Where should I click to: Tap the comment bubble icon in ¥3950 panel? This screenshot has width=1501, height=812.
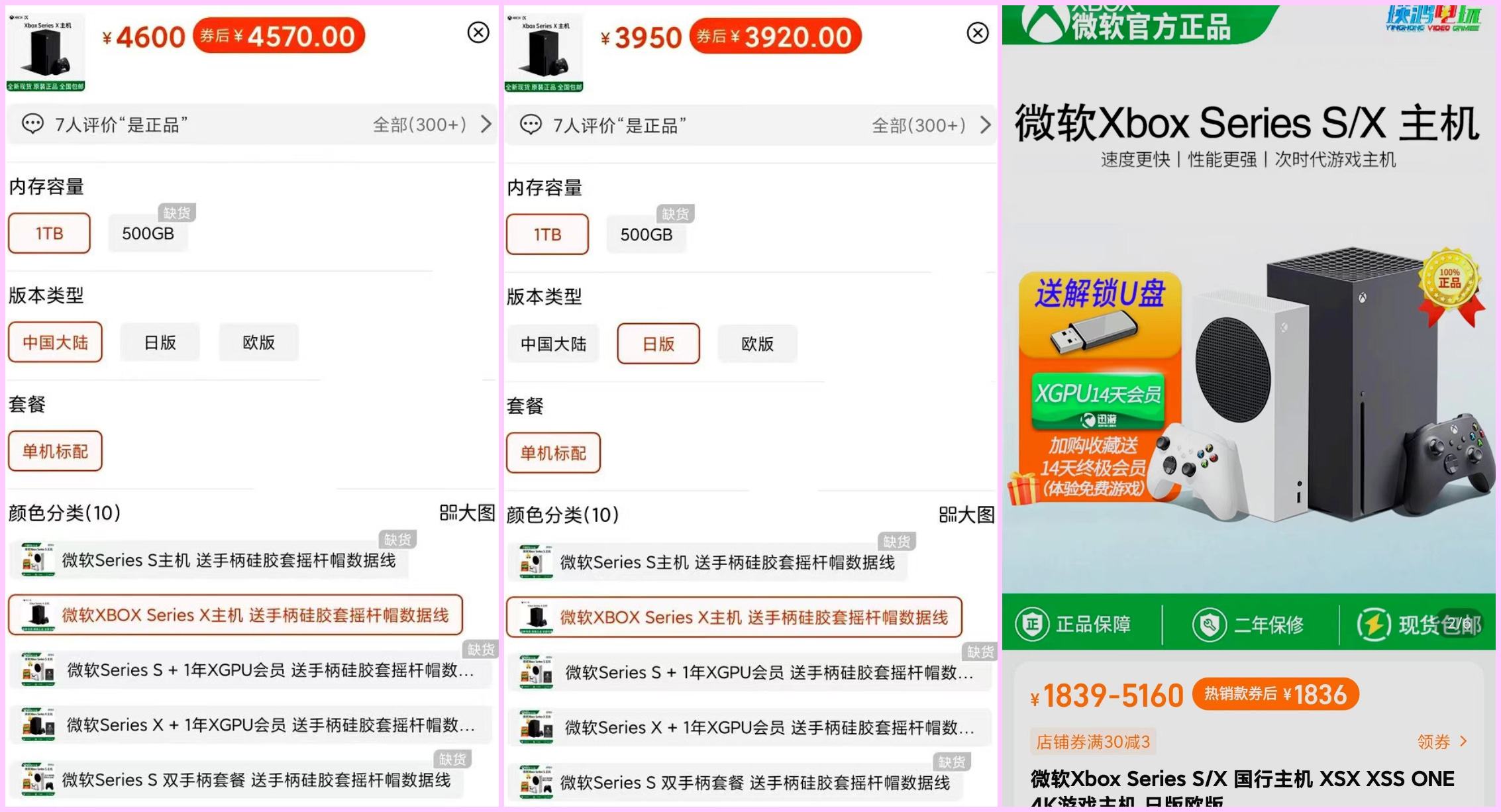[x=531, y=125]
